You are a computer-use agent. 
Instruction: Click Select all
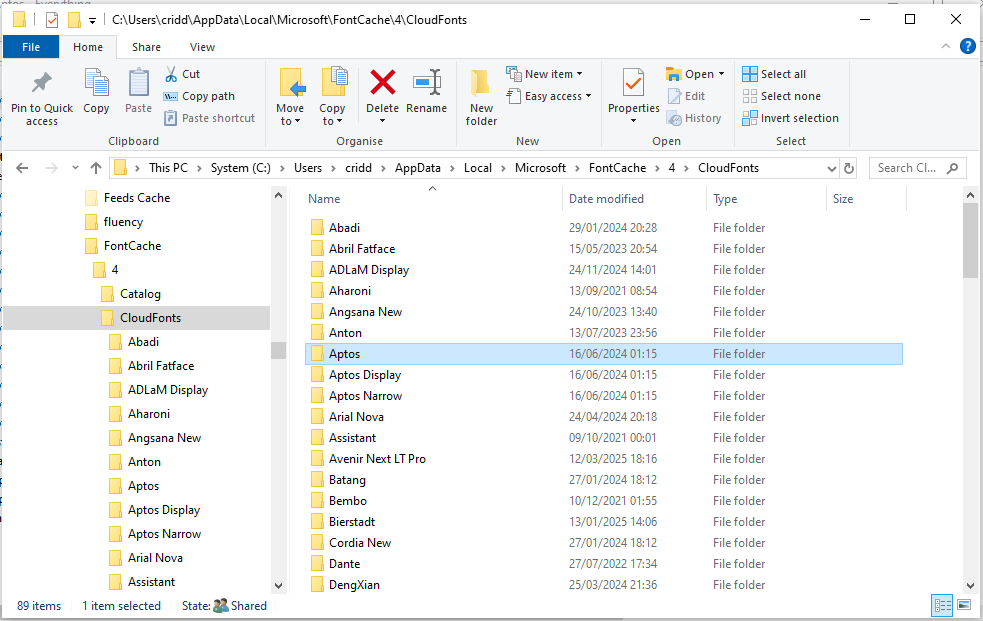774,74
